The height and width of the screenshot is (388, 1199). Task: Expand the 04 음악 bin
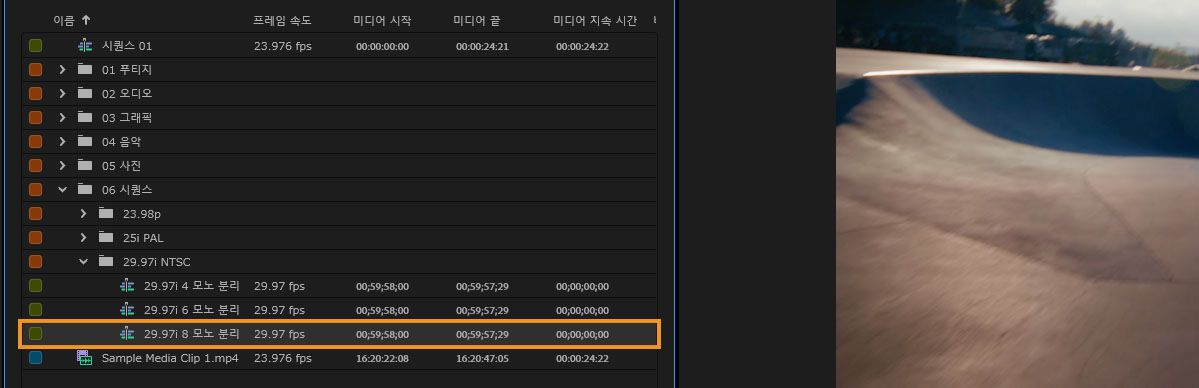click(63, 142)
